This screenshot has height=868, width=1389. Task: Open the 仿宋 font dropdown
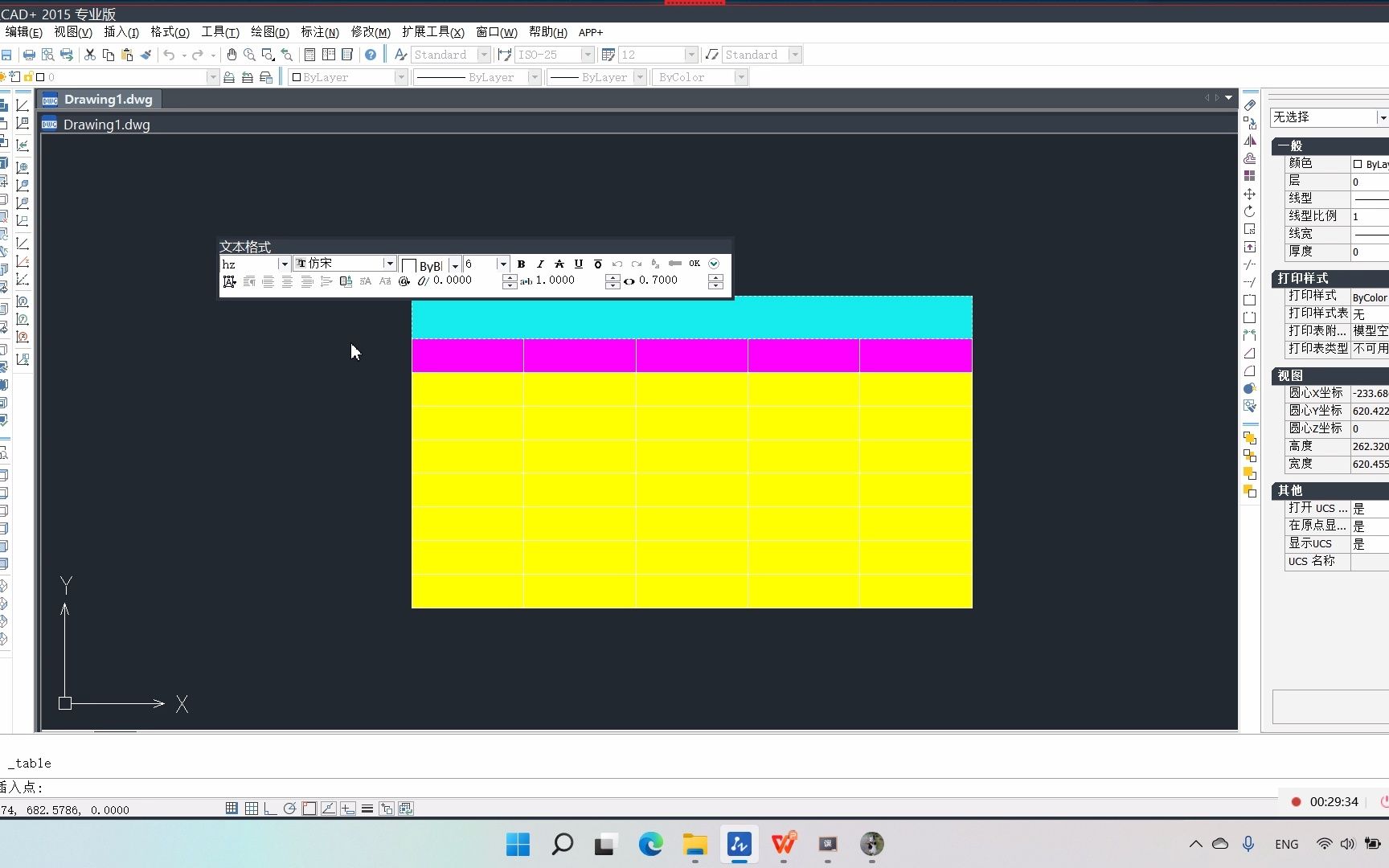click(390, 264)
